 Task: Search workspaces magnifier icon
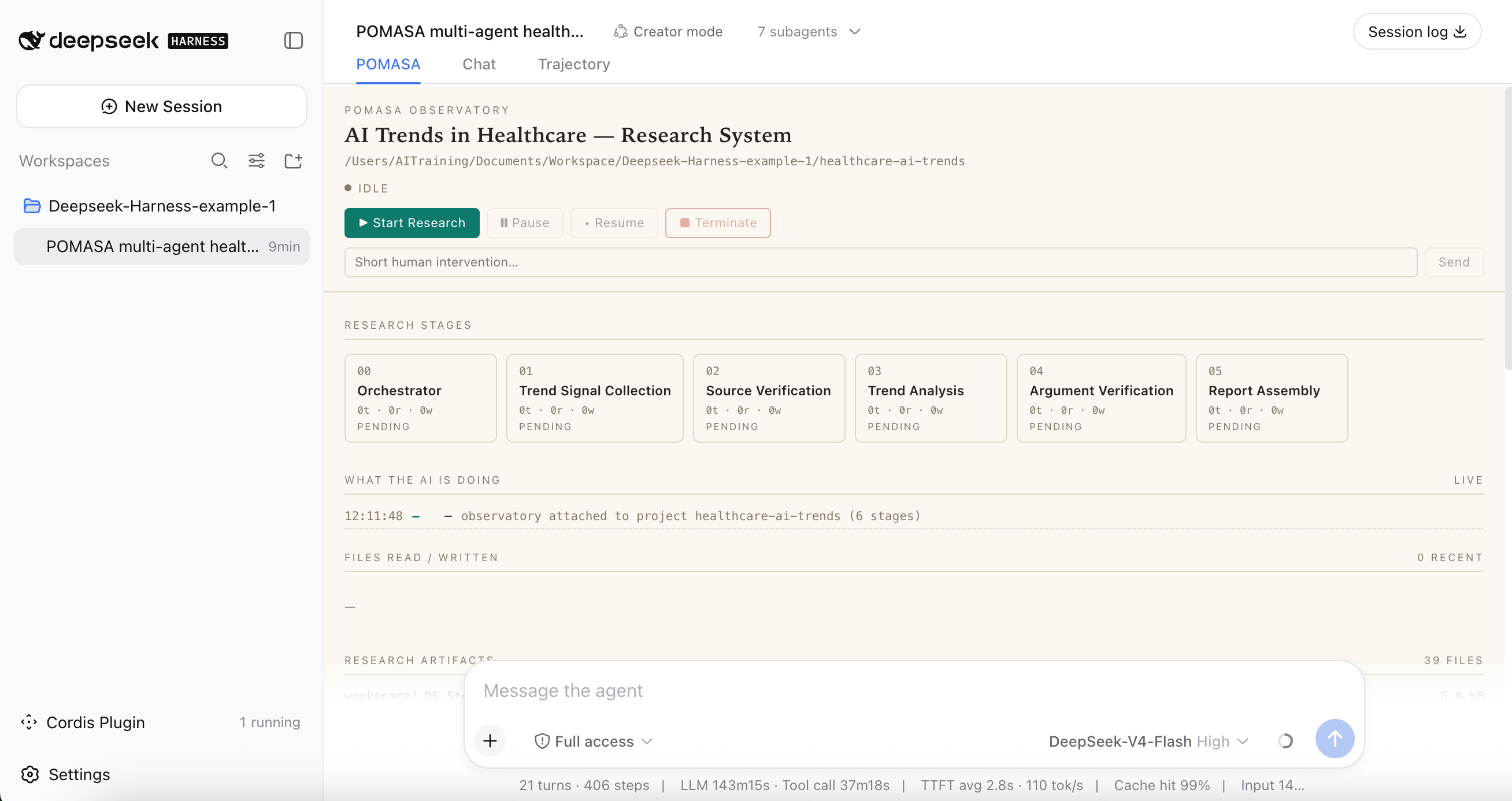click(219, 161)
